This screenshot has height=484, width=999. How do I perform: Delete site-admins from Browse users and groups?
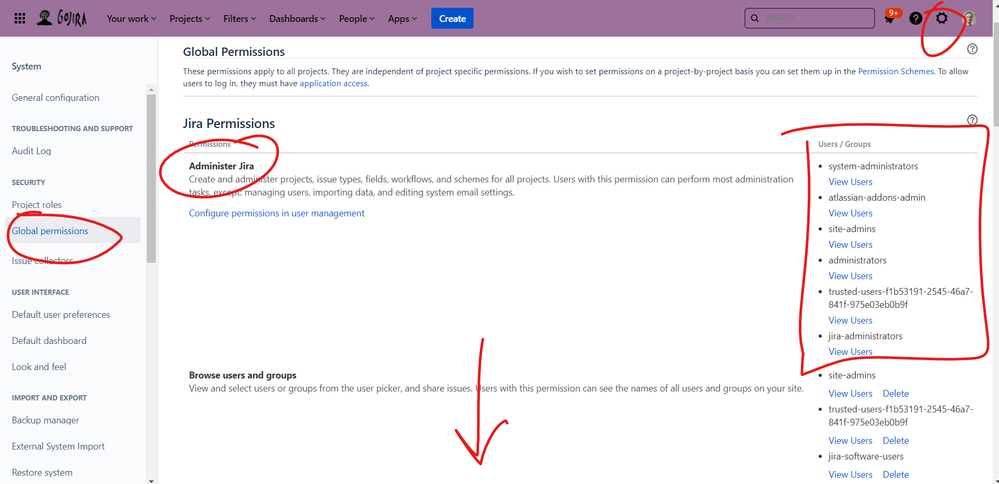pyautogui.click(x=896, y=394)
